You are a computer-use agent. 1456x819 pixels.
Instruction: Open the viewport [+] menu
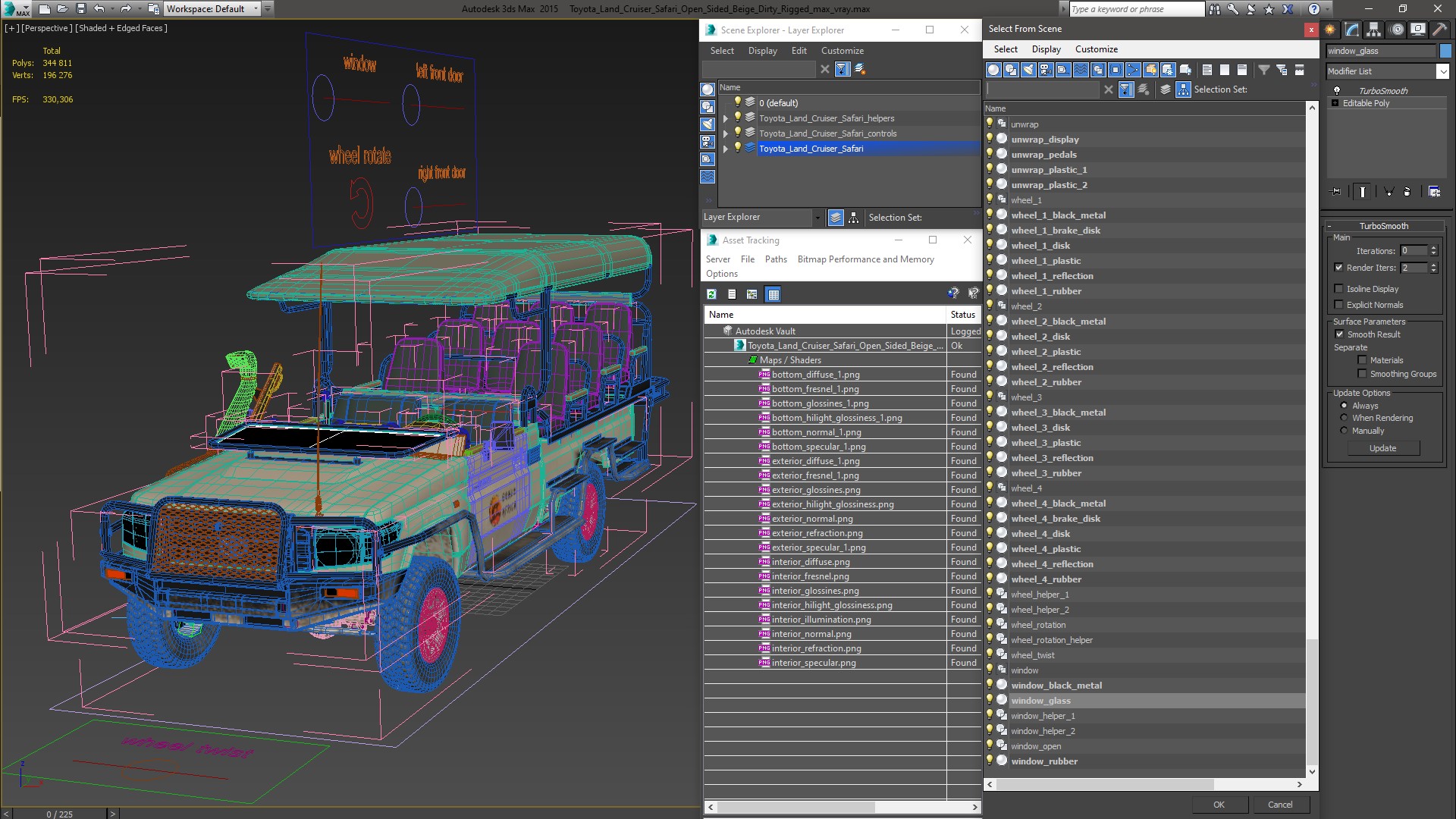coord(11,28)
